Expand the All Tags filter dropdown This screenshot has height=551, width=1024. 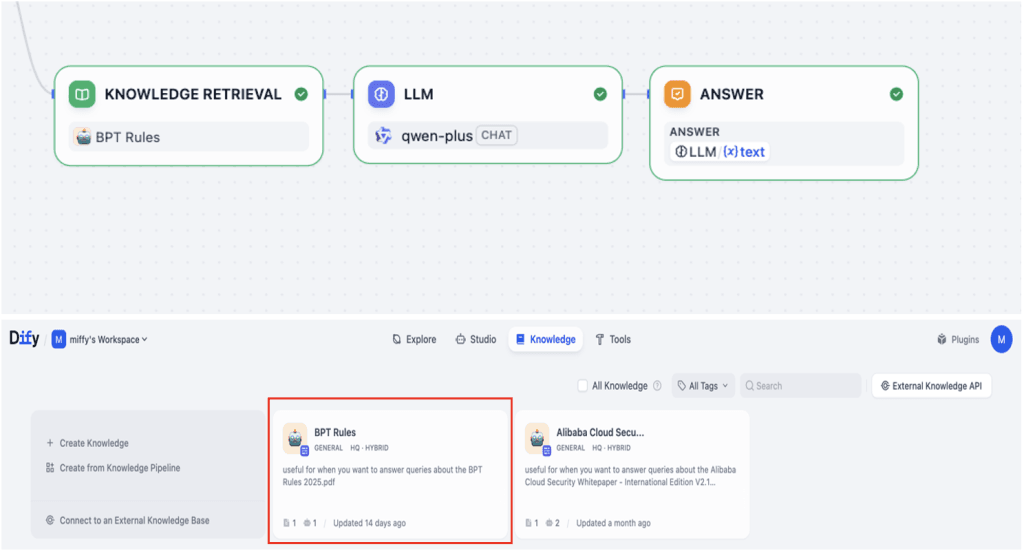coord(703,386)
